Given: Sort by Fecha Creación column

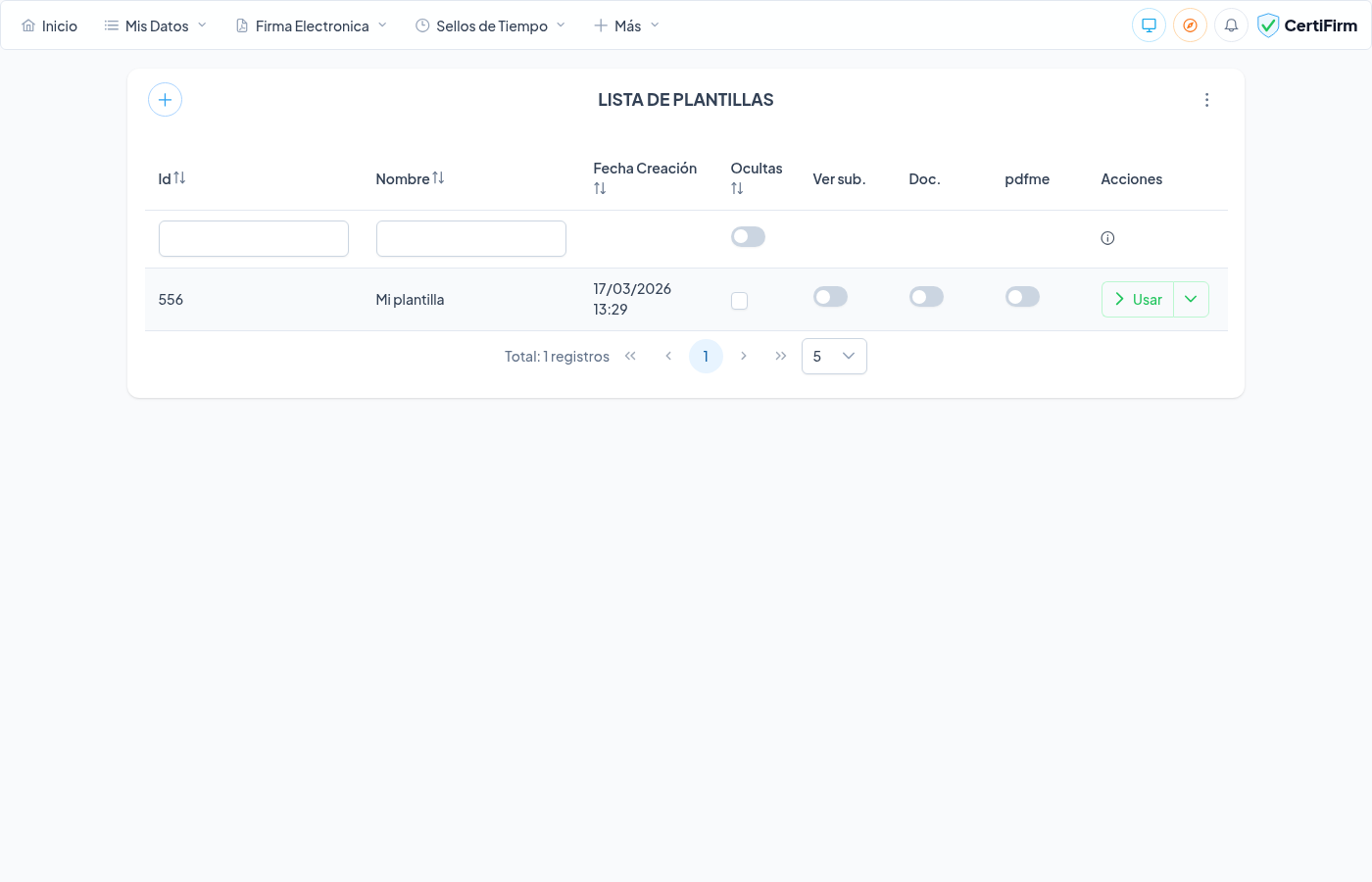Looking at the screenshot, I should pos(600,188).
